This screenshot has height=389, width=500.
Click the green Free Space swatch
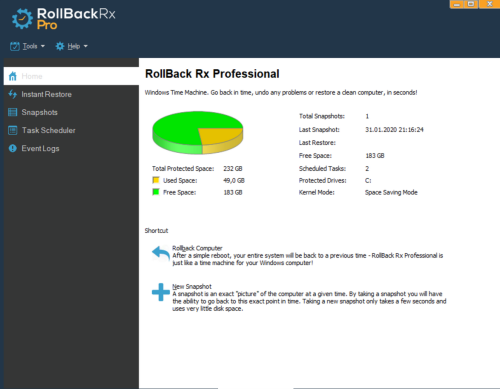pyautogui.click(x=156, y=192)
